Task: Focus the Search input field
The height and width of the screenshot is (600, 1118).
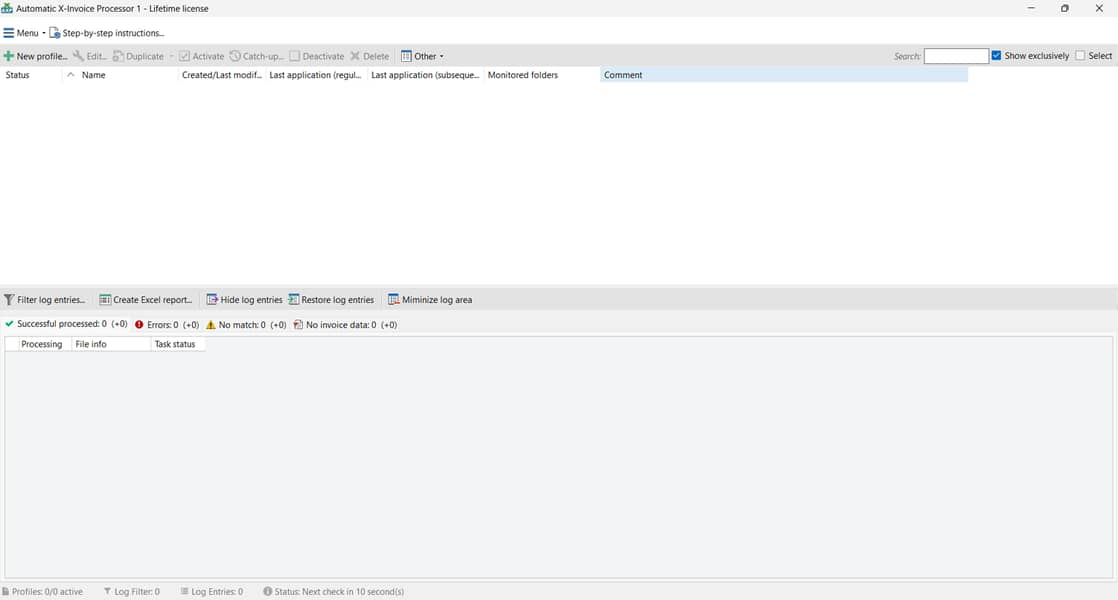Action: point(956,56)
